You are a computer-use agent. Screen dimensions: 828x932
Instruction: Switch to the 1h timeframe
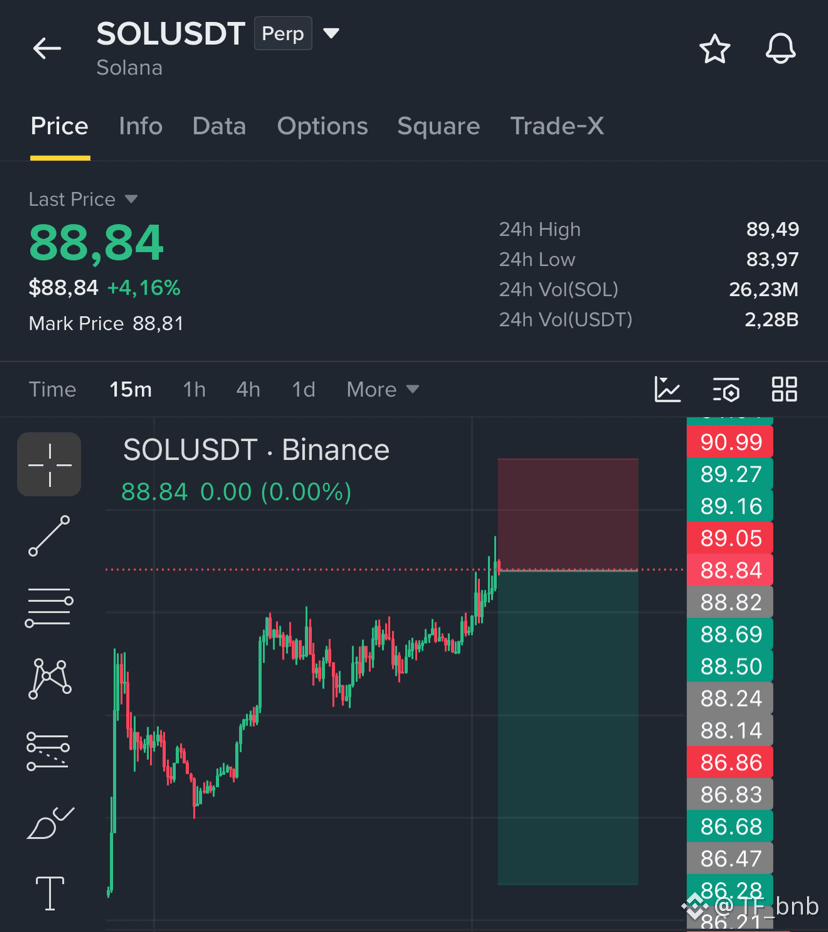[194, 389]
